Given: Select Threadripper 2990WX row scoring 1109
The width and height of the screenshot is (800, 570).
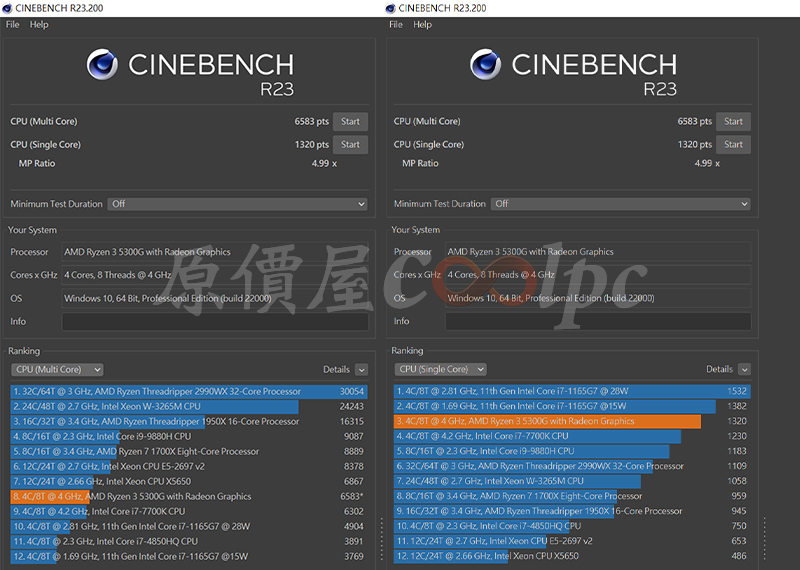Looking at the screenshot, I should [572, 466].
